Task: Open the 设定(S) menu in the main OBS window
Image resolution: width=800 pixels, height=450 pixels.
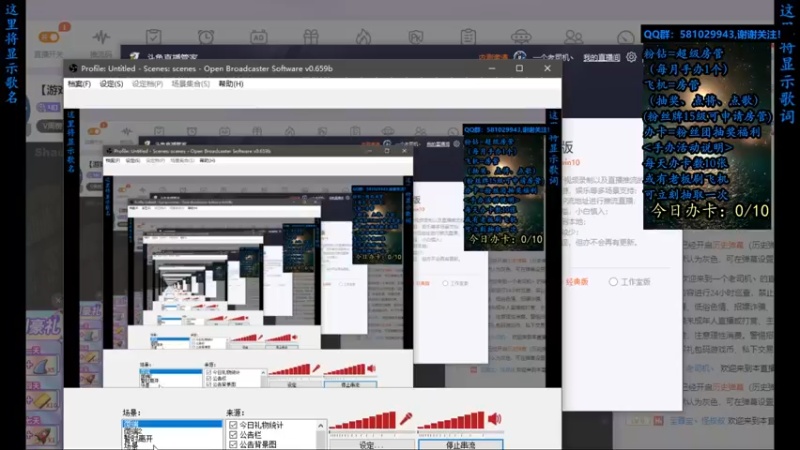Action: point(111,84)
